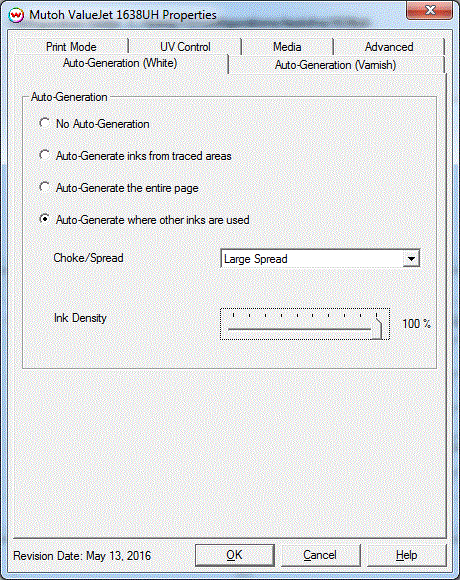
Task: Select Auto-Generate the entire page option
Action: pyautogui.click(x=45, y=188)
